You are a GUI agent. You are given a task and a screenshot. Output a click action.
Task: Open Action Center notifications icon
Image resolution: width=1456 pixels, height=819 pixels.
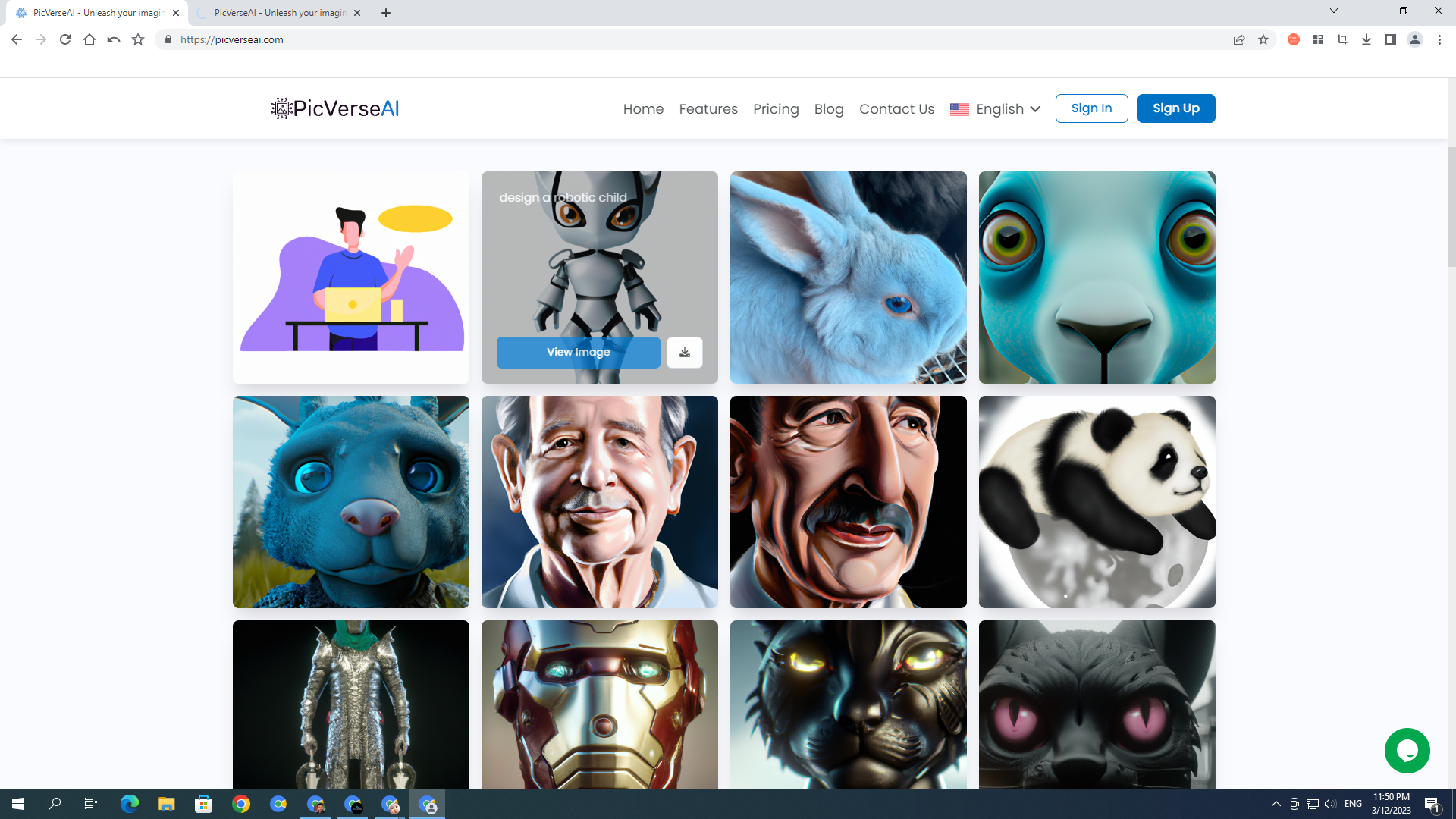(1432, 804)
